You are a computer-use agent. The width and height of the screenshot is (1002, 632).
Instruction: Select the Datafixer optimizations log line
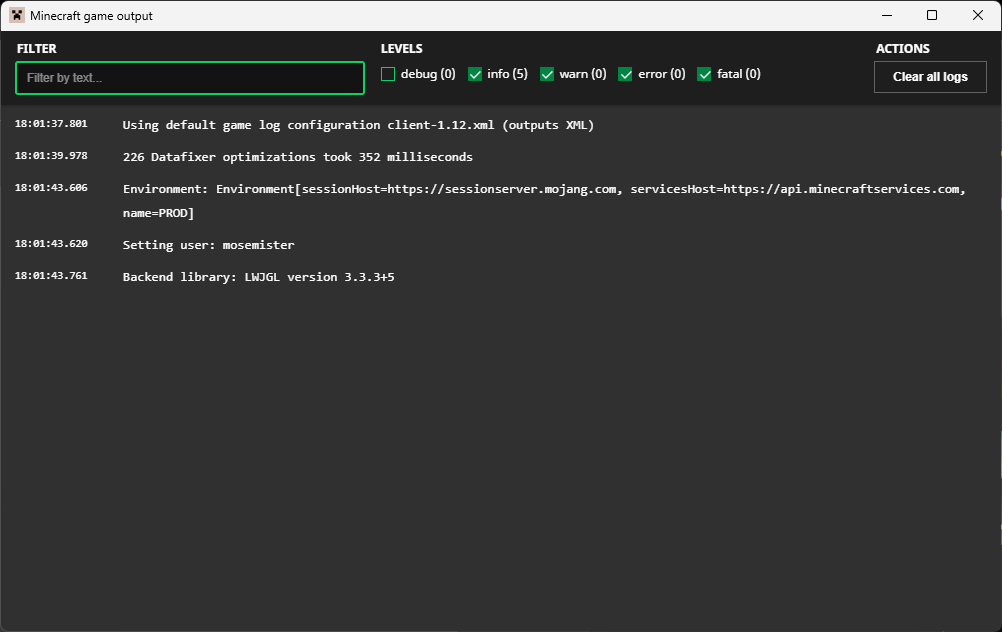298,157
